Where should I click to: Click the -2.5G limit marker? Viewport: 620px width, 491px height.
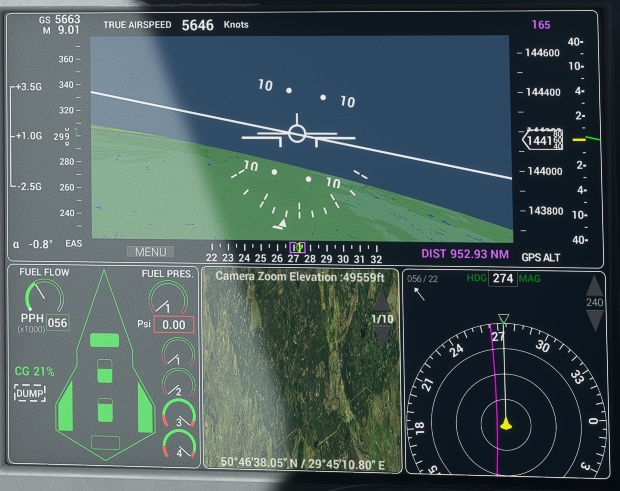click(x=28, y=187)
